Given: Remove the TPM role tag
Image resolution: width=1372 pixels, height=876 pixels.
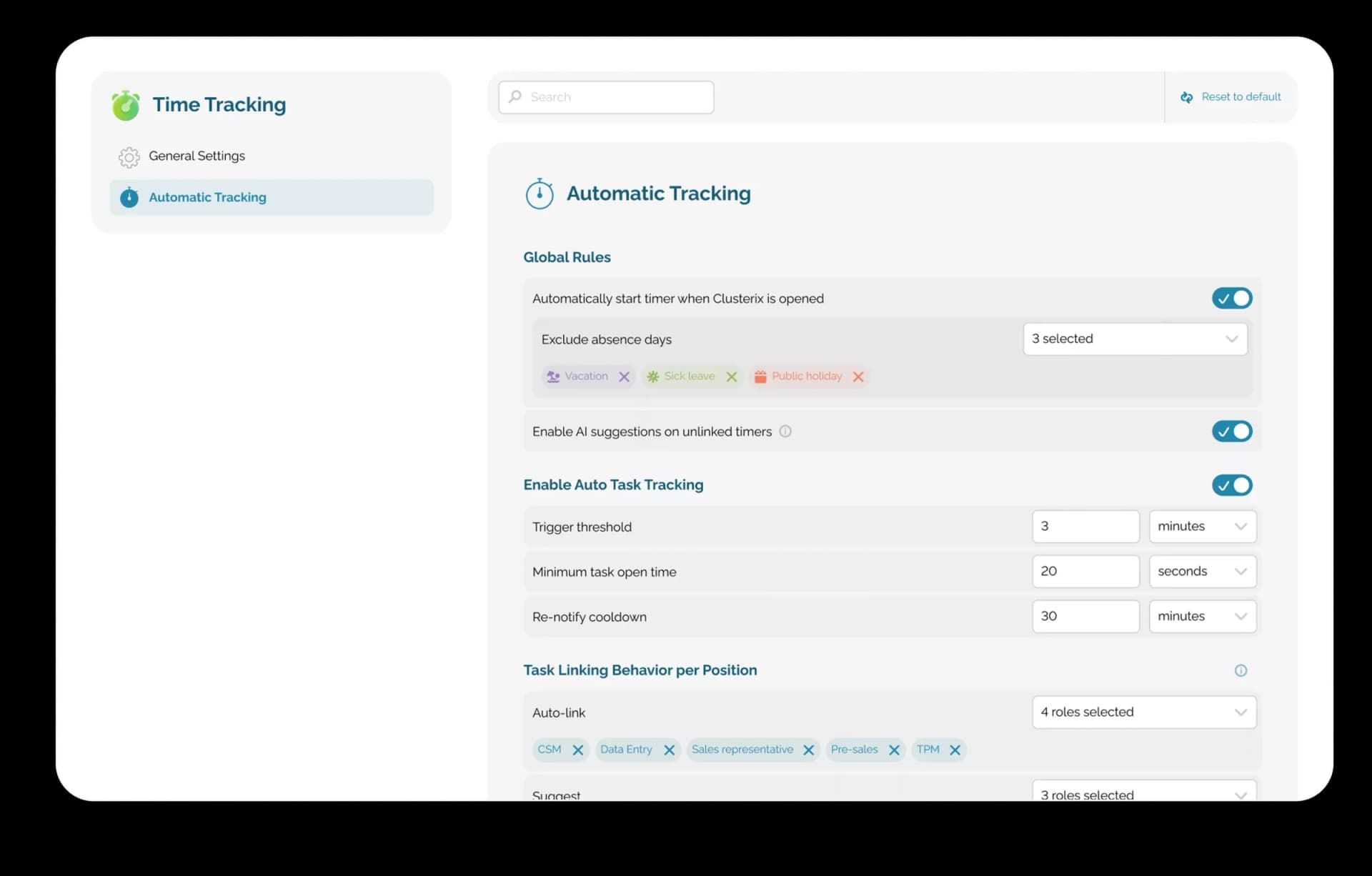Looking at the screenshot, I should [x=955, y=750].
